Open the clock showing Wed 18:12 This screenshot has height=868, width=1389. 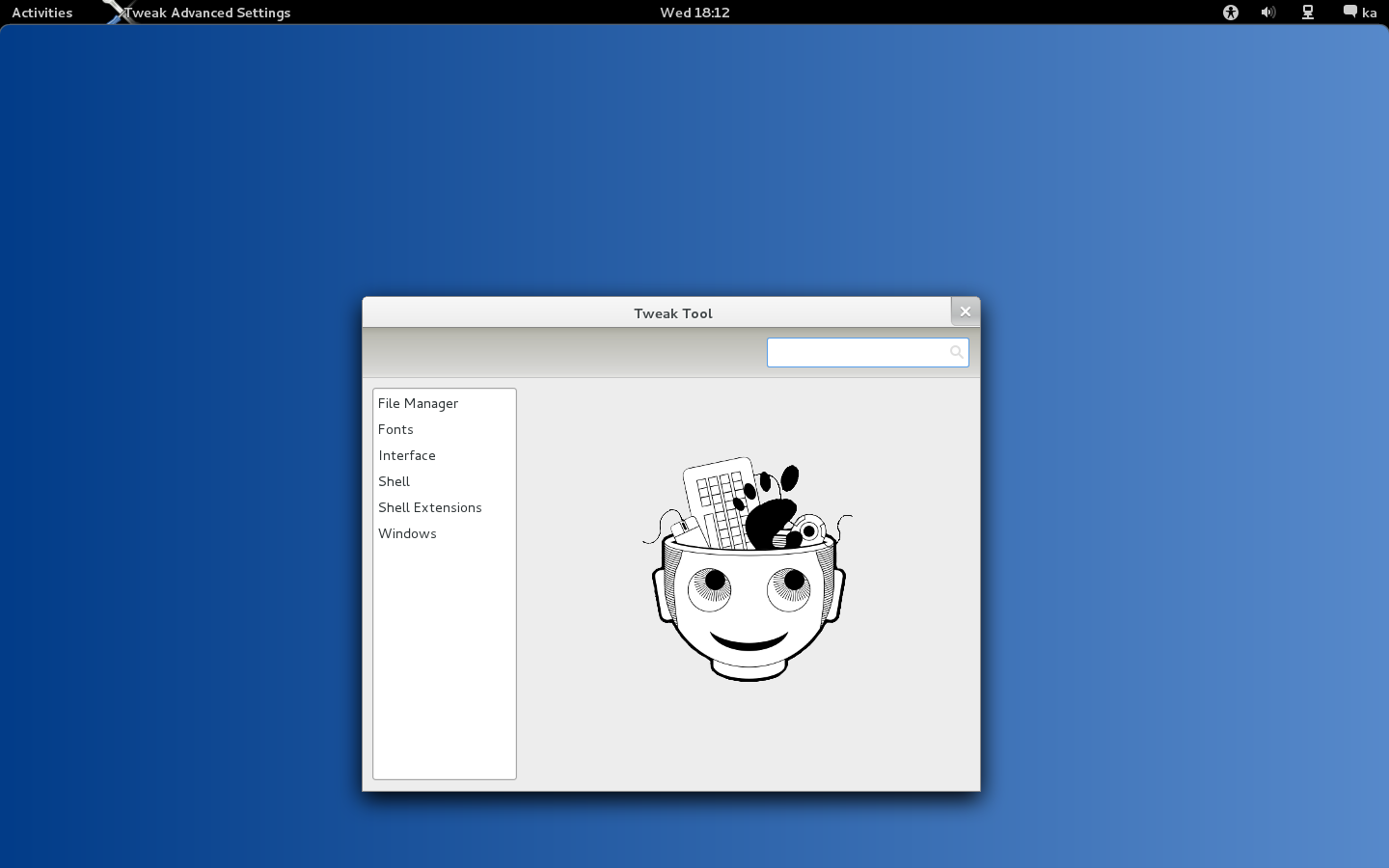coord(694,13)
